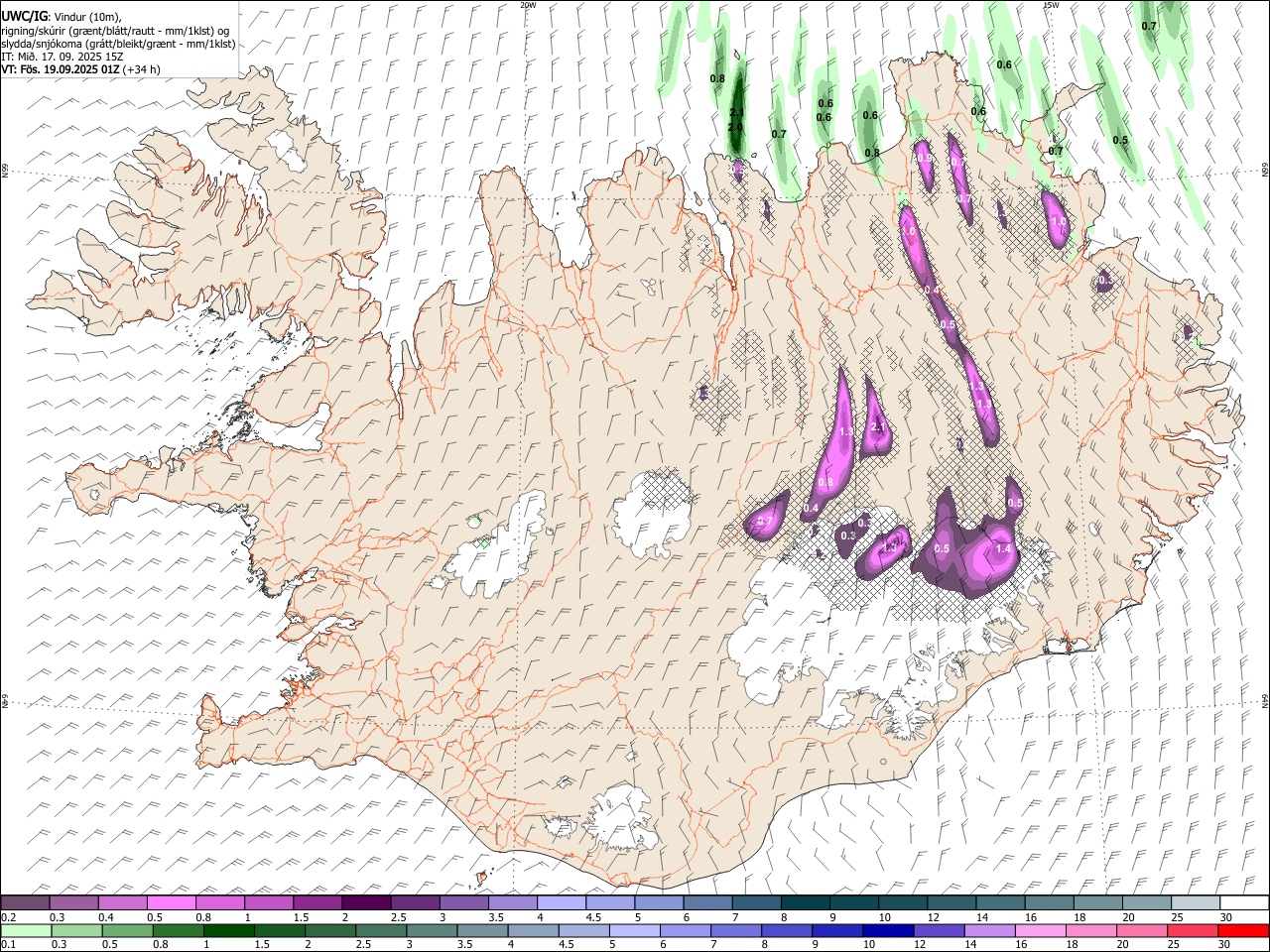1270x952 pixels.
Task: Click the '(+34 h)' forecast offset text
Action: [x=142, y=69]
